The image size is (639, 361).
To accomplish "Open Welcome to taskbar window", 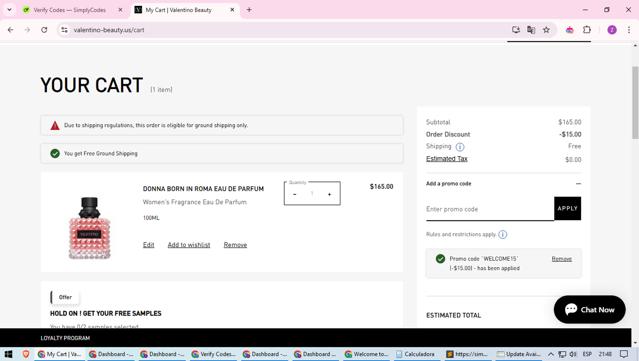I will tap(366, 354).
